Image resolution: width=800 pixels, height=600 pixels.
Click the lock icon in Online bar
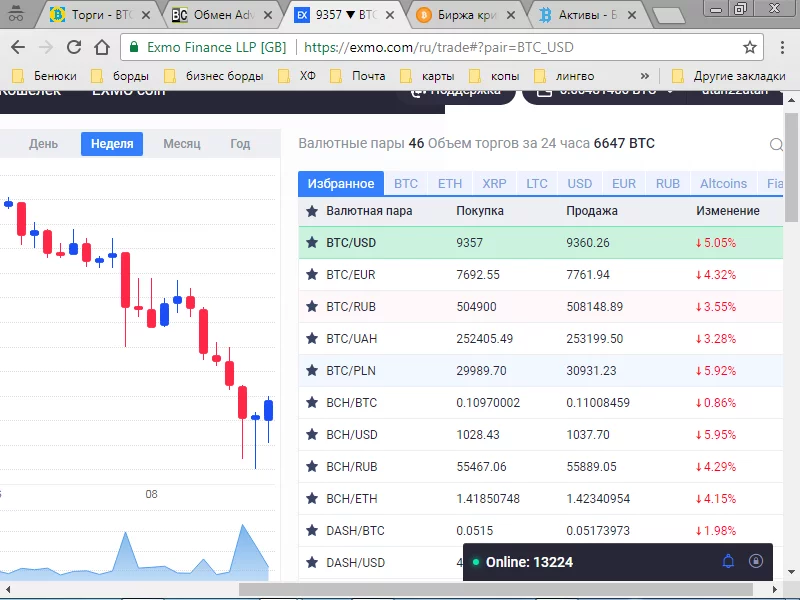[756, 561]
